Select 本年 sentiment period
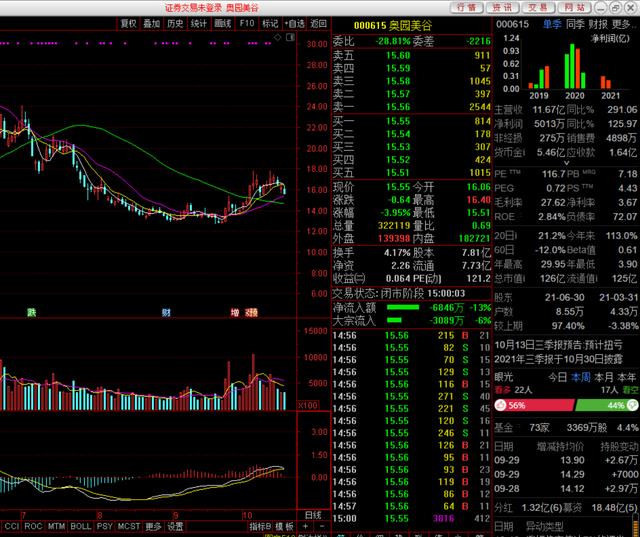The image size is (640, 537). click(x=627, y=377)
